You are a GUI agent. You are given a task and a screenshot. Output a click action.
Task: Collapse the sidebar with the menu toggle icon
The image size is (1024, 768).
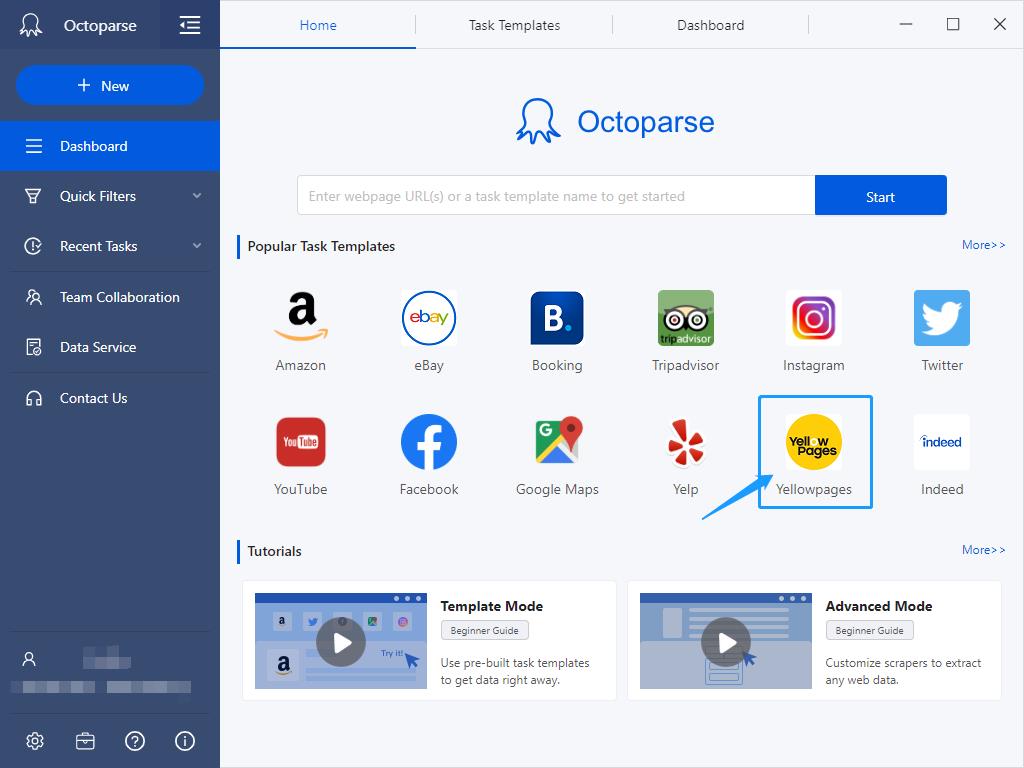pyautogui.click(x=189, y=25)
